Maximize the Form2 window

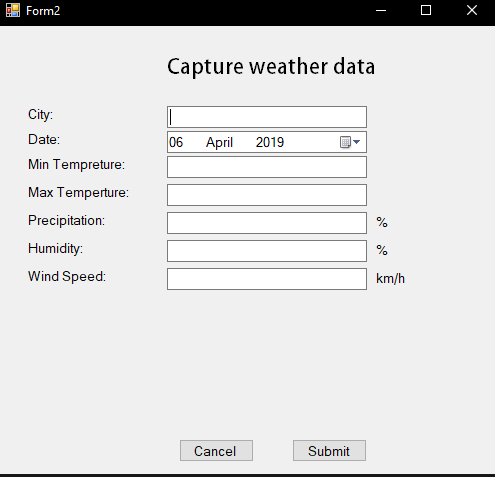coord(426,10)
